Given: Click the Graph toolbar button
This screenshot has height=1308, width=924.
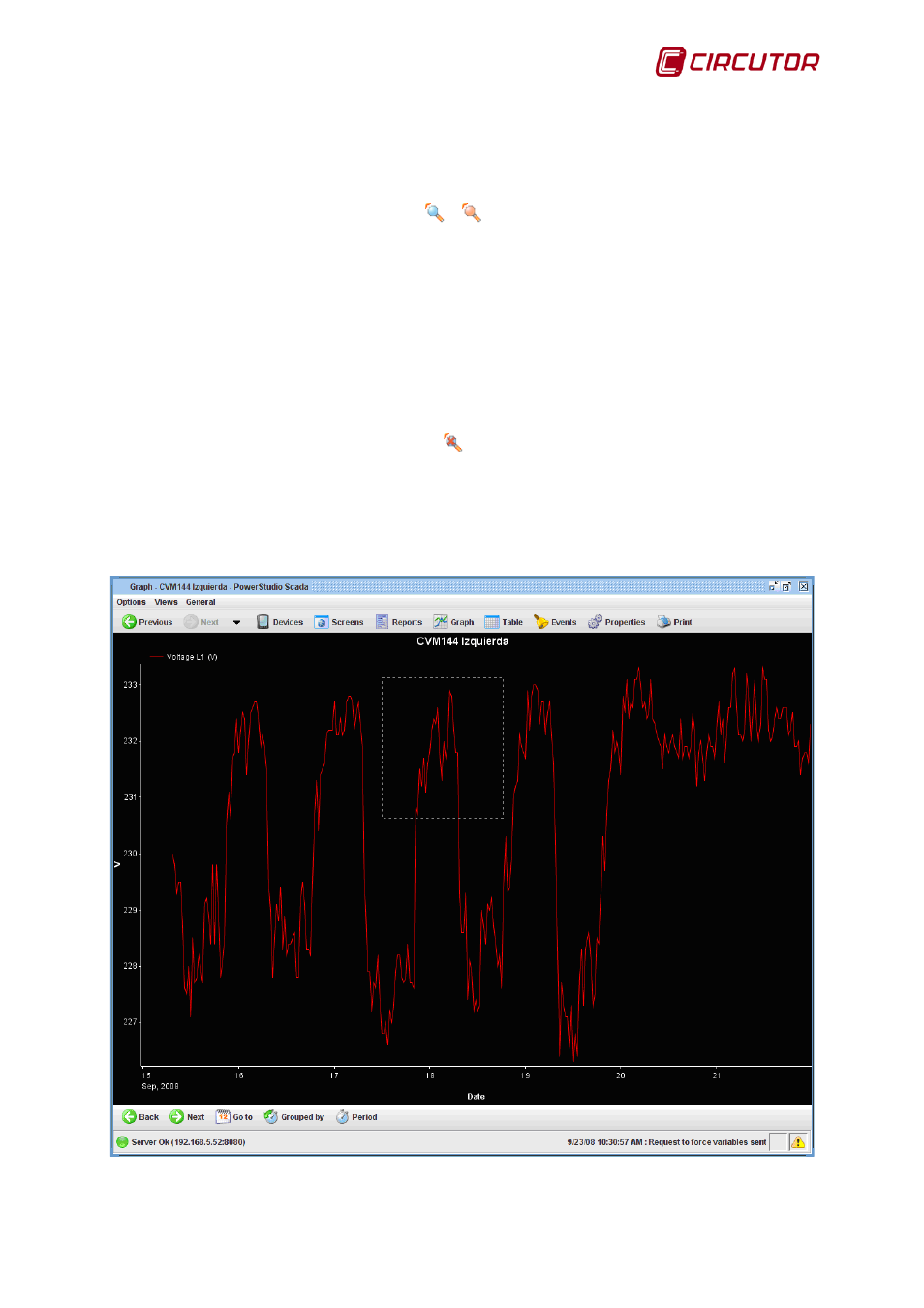Looking at the screenshot, I should pos(453,622).
